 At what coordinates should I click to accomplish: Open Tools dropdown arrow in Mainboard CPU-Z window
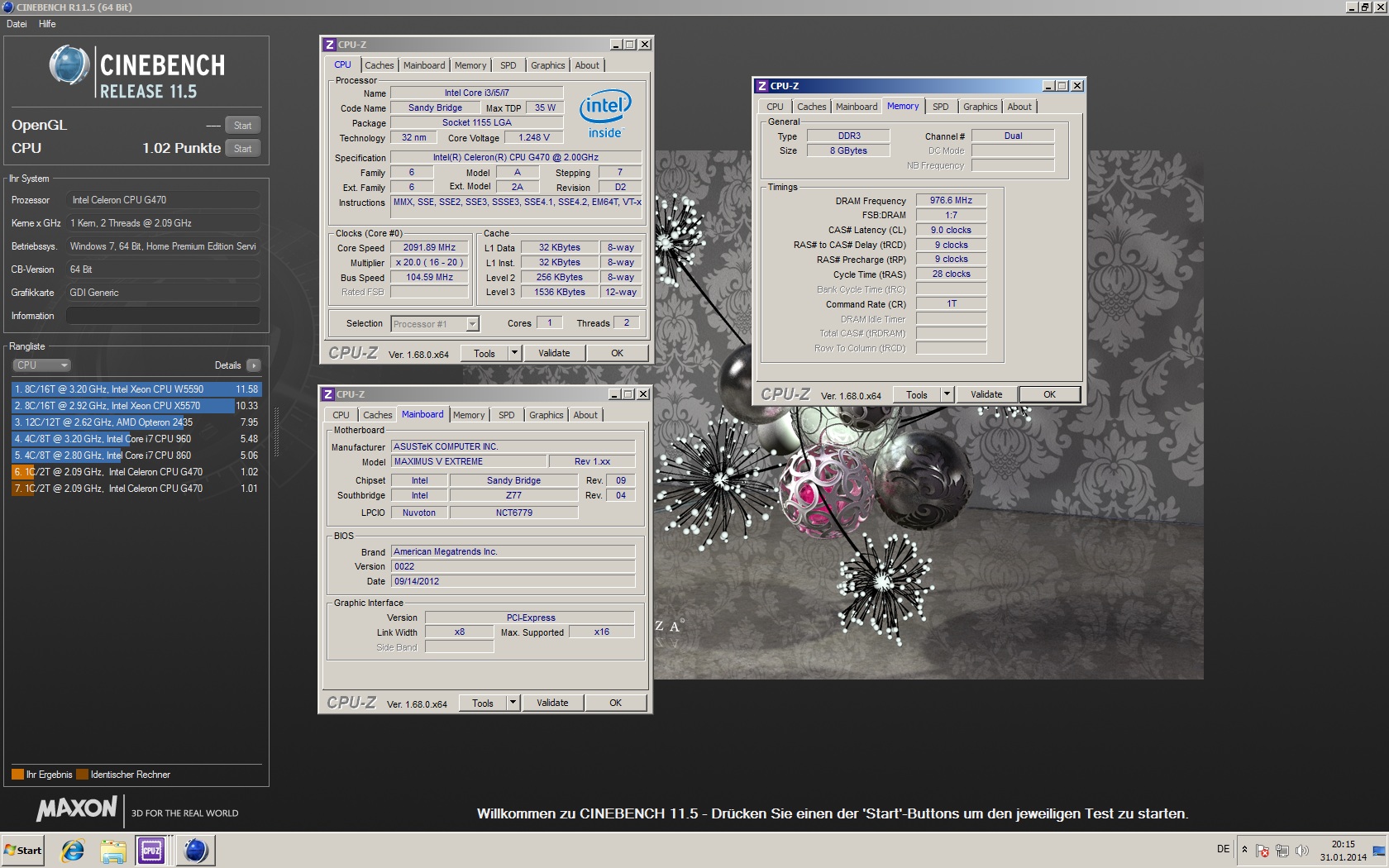pyautogui.click(x=512, y=703)
